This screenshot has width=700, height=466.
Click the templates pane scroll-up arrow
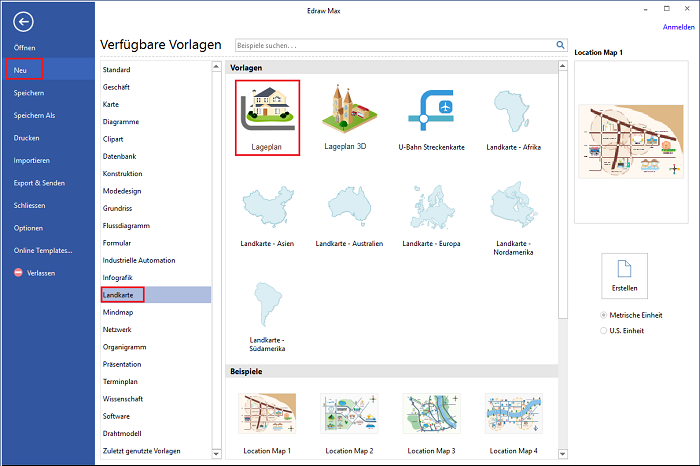(x=563, y=66)
